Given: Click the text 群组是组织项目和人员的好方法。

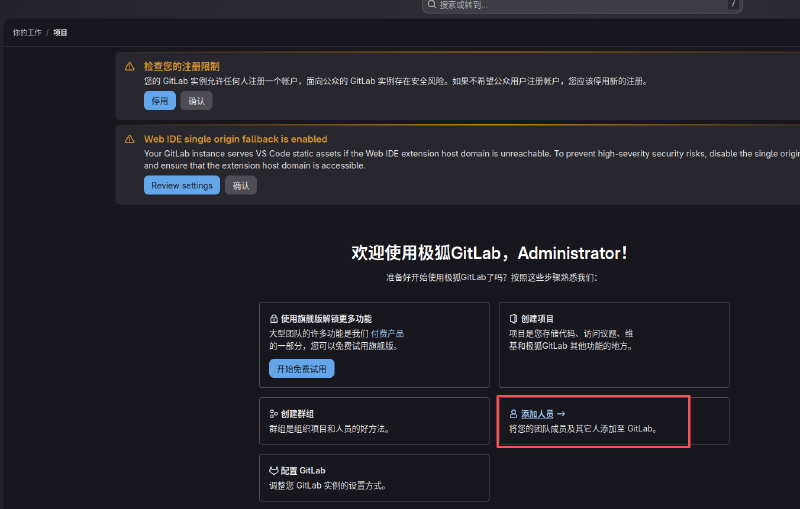Looking at the screenshot, I should 331,429.
